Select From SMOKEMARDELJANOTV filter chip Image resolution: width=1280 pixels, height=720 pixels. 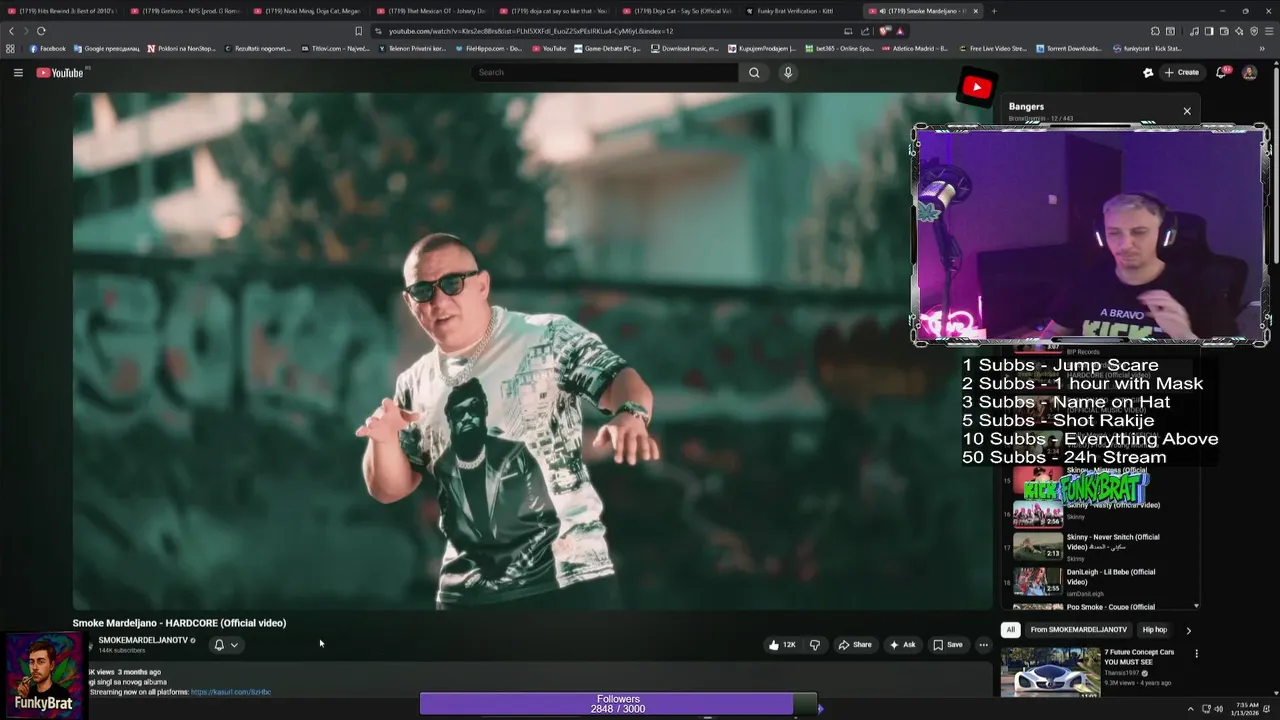[x=1079, y=630]
